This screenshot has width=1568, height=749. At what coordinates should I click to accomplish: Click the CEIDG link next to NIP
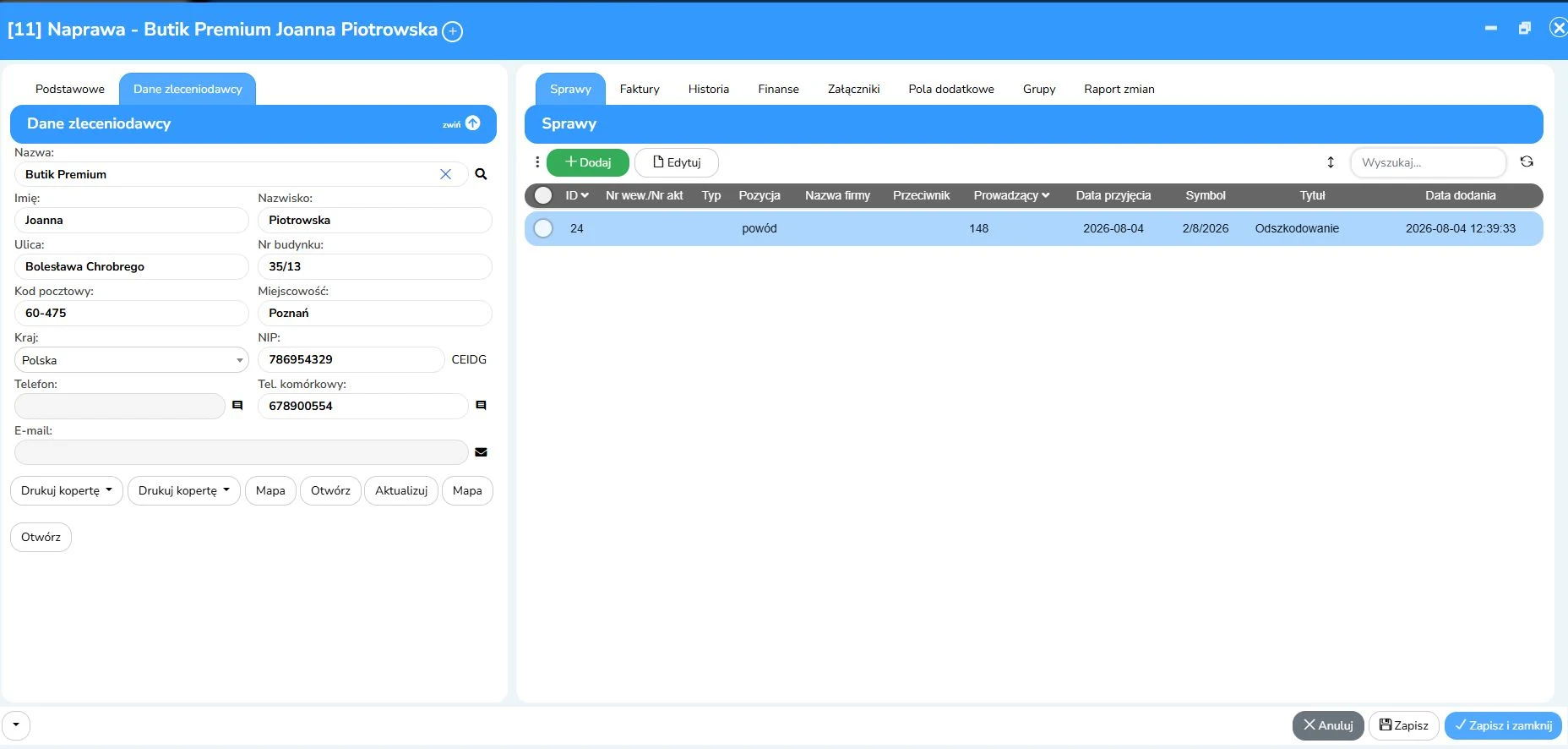tap(469, 359)
